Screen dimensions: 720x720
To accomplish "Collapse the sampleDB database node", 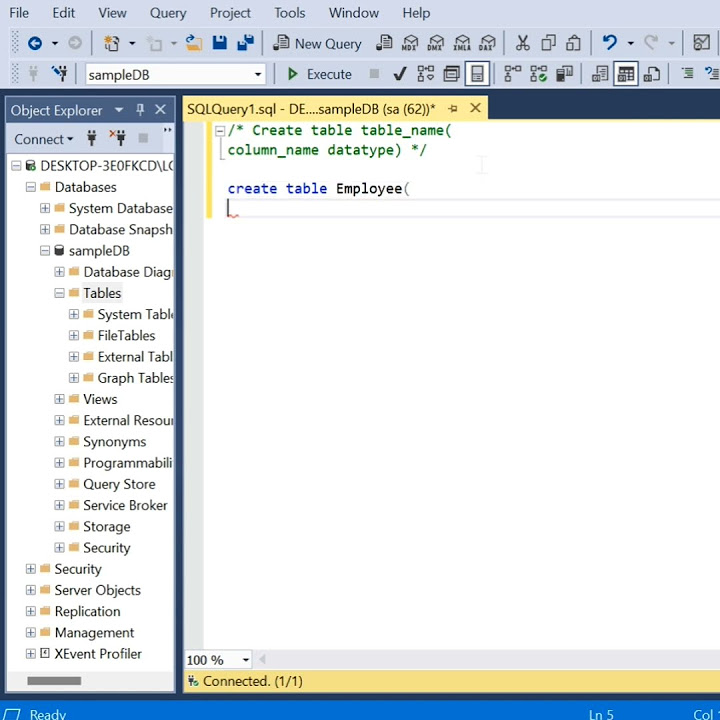I will (x=45, y=251).
